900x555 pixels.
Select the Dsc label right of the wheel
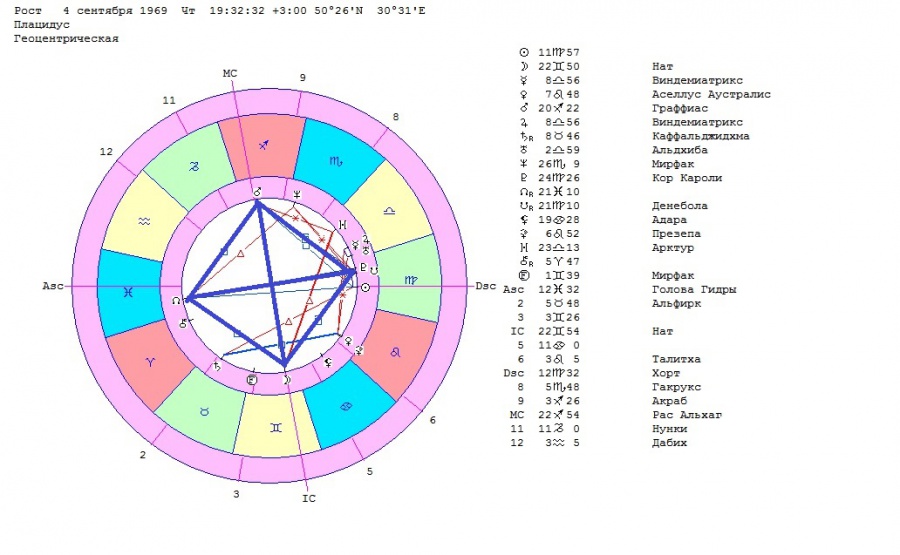click(485, 287)
